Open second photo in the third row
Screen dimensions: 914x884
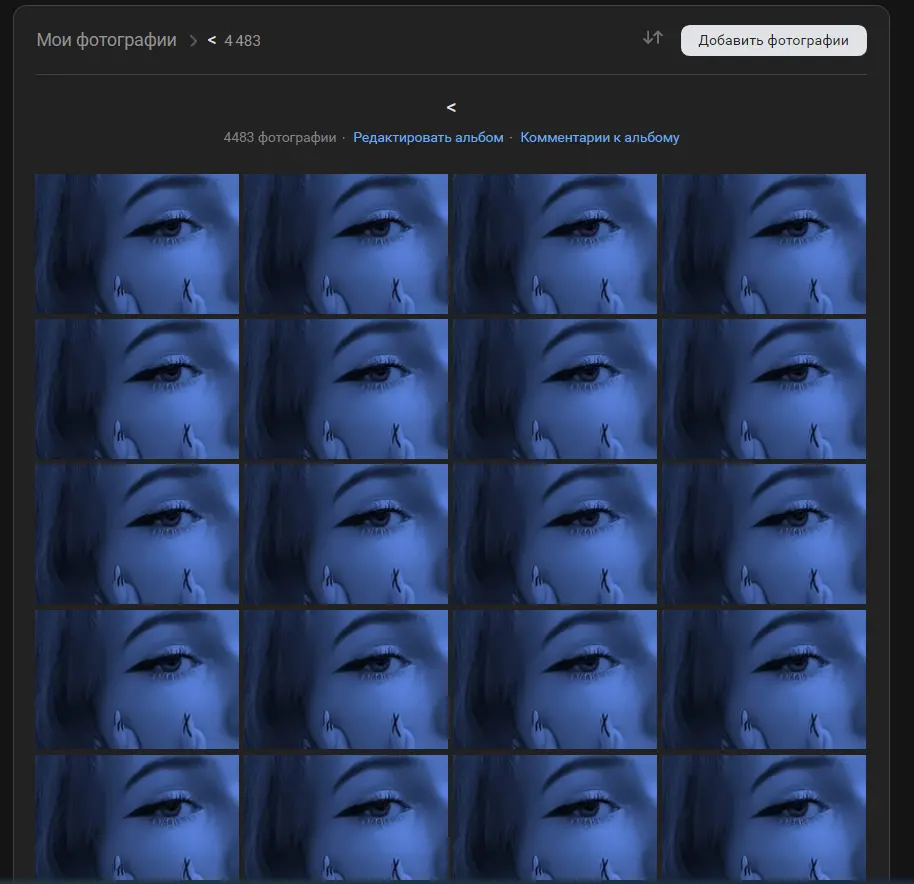point(346,534)
